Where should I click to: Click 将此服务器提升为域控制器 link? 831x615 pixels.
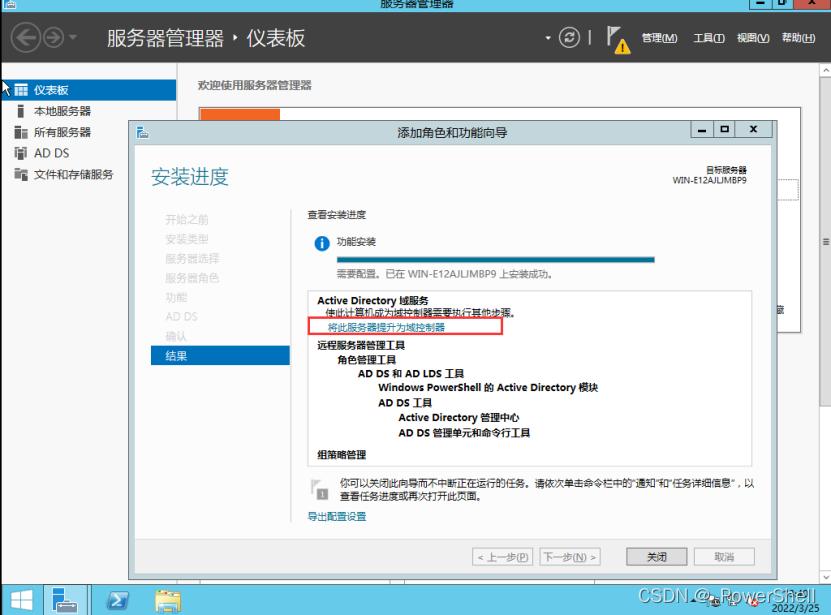(x=386, y=327)
